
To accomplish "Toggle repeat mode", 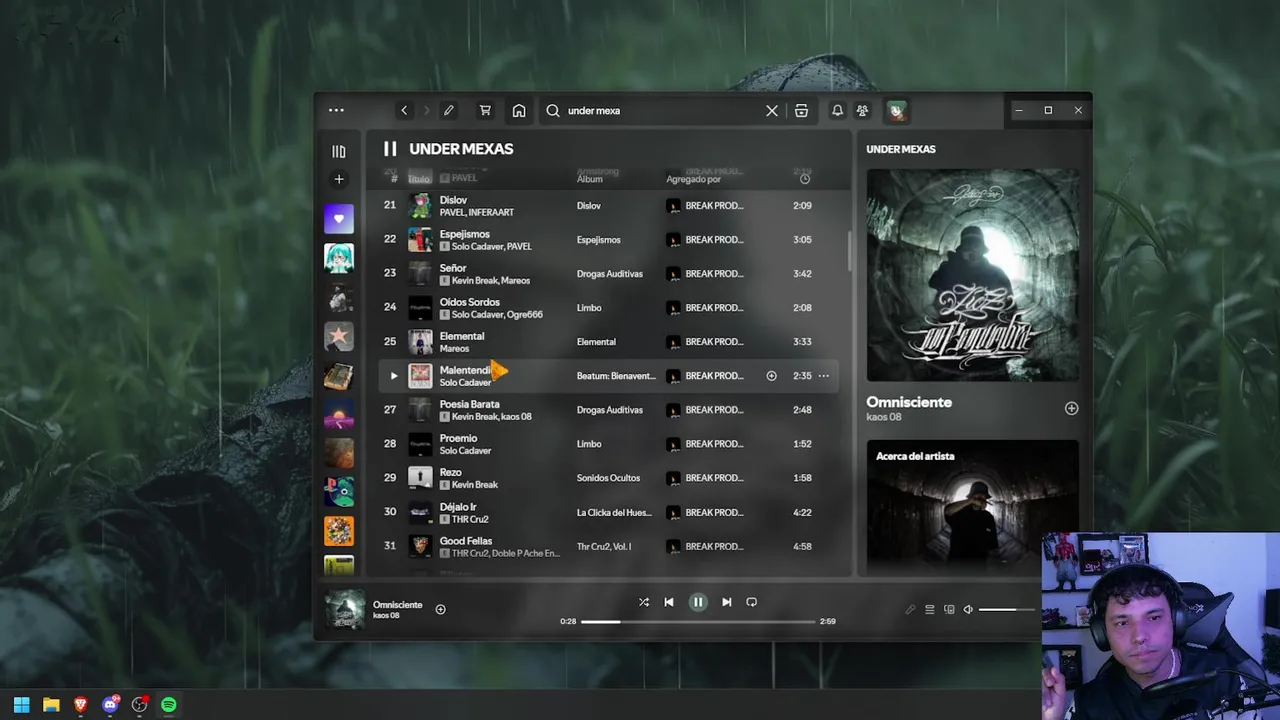I will [752, 602].
